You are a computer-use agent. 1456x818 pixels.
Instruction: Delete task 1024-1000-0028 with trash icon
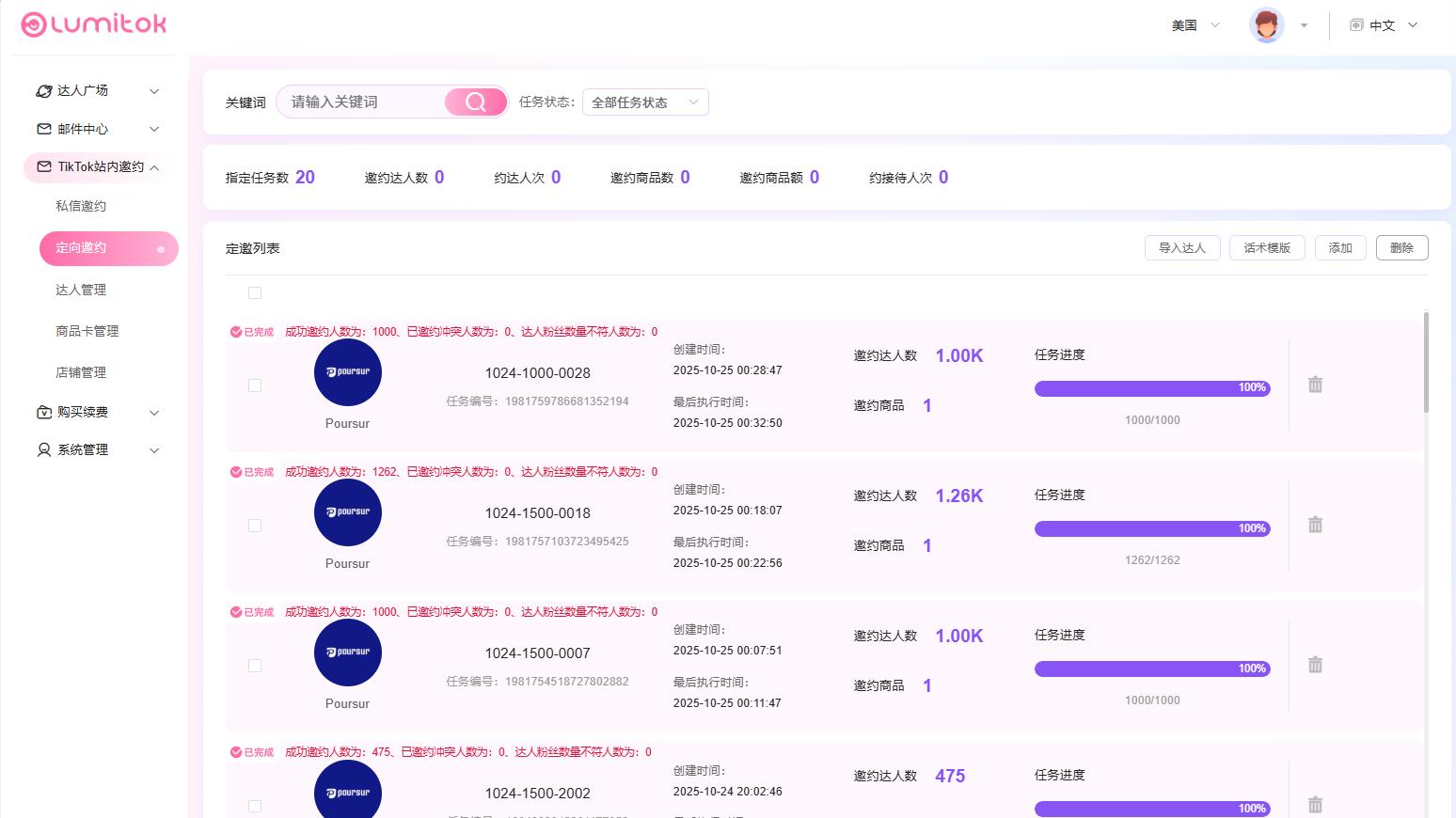click(1315, 385)
